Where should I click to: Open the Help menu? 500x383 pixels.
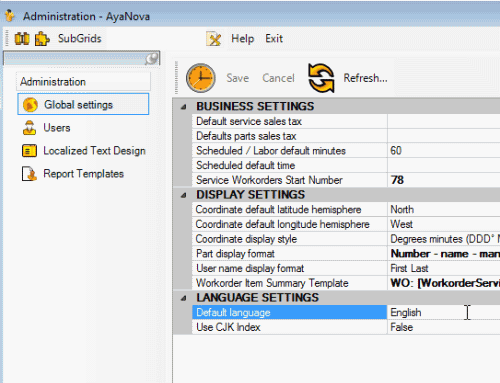tap(243, 39)
